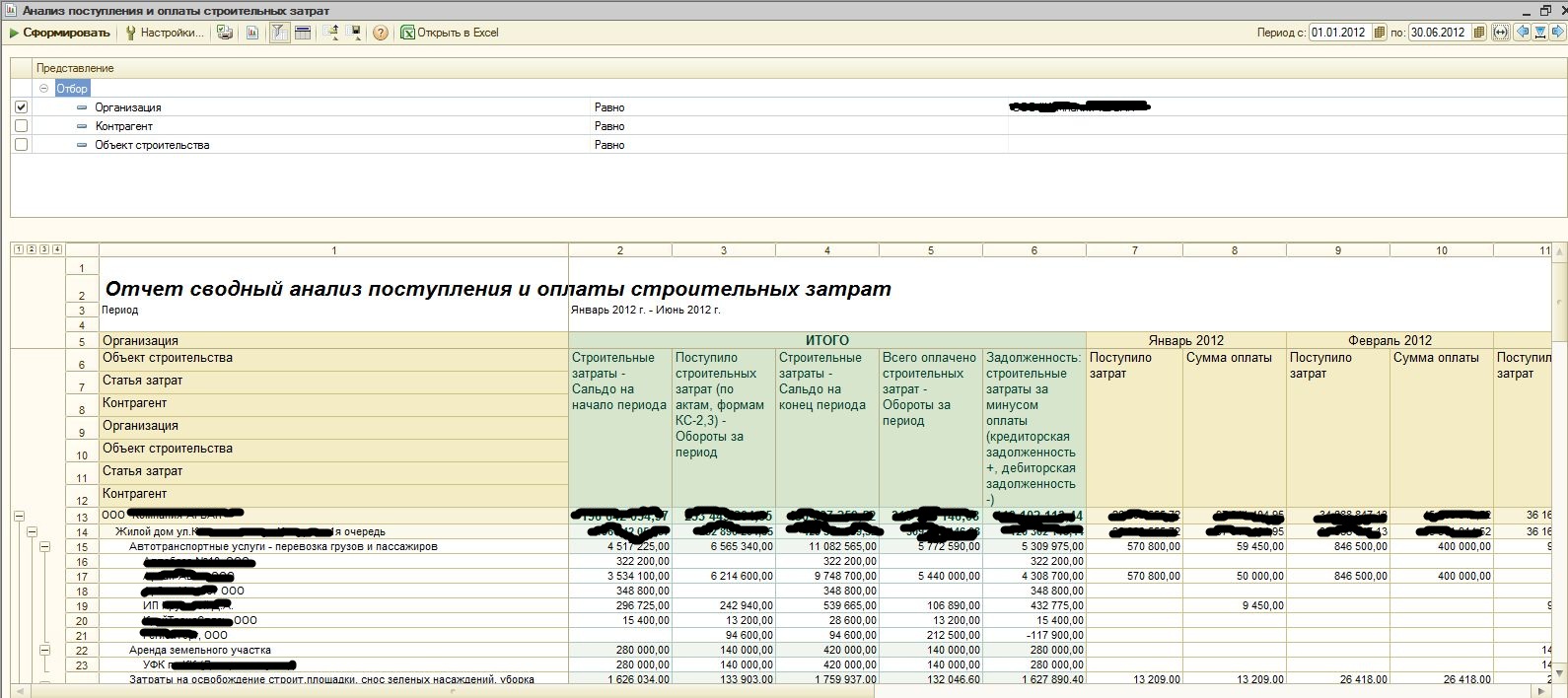
Task: Collapse the Автотранспортные услуги group at row 15
Action: (x=44, y=546)
